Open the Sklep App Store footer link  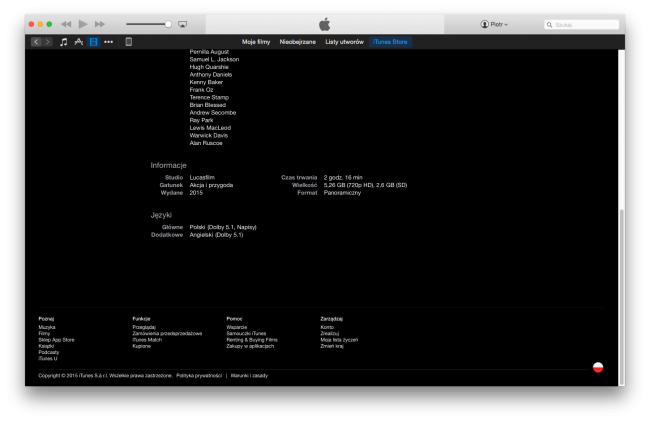[x=56, y=340]
